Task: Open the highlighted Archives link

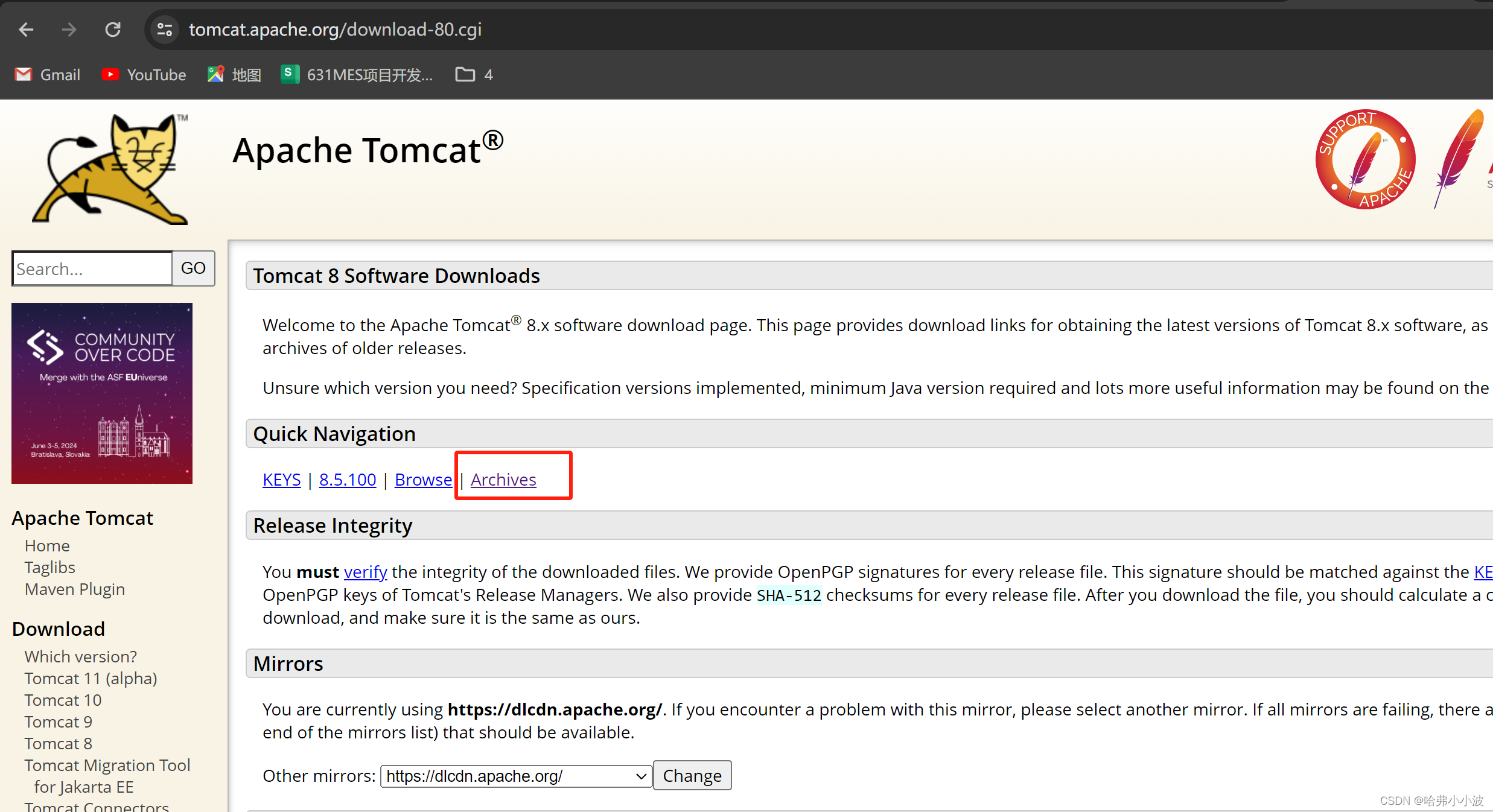Action: (x=503, y=479)
